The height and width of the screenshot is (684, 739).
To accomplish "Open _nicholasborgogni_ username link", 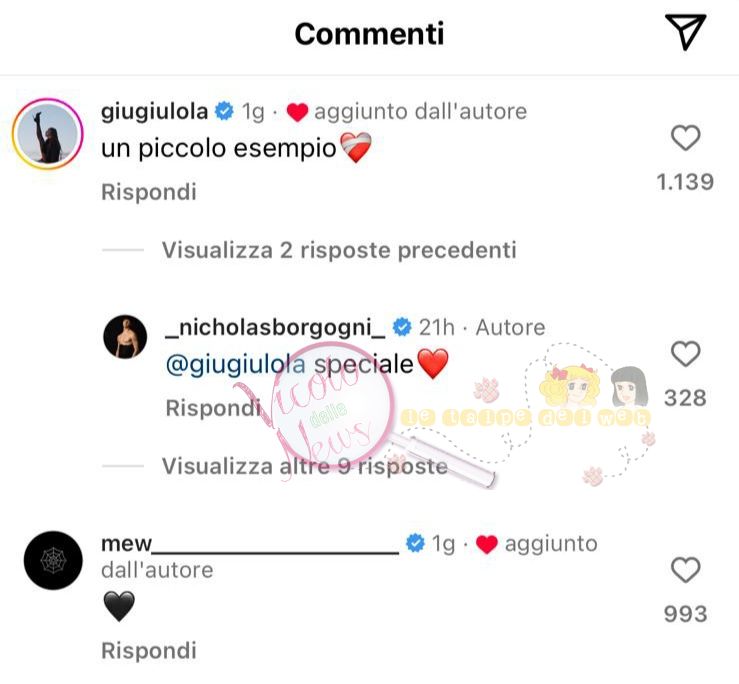I will coord(275,327).
